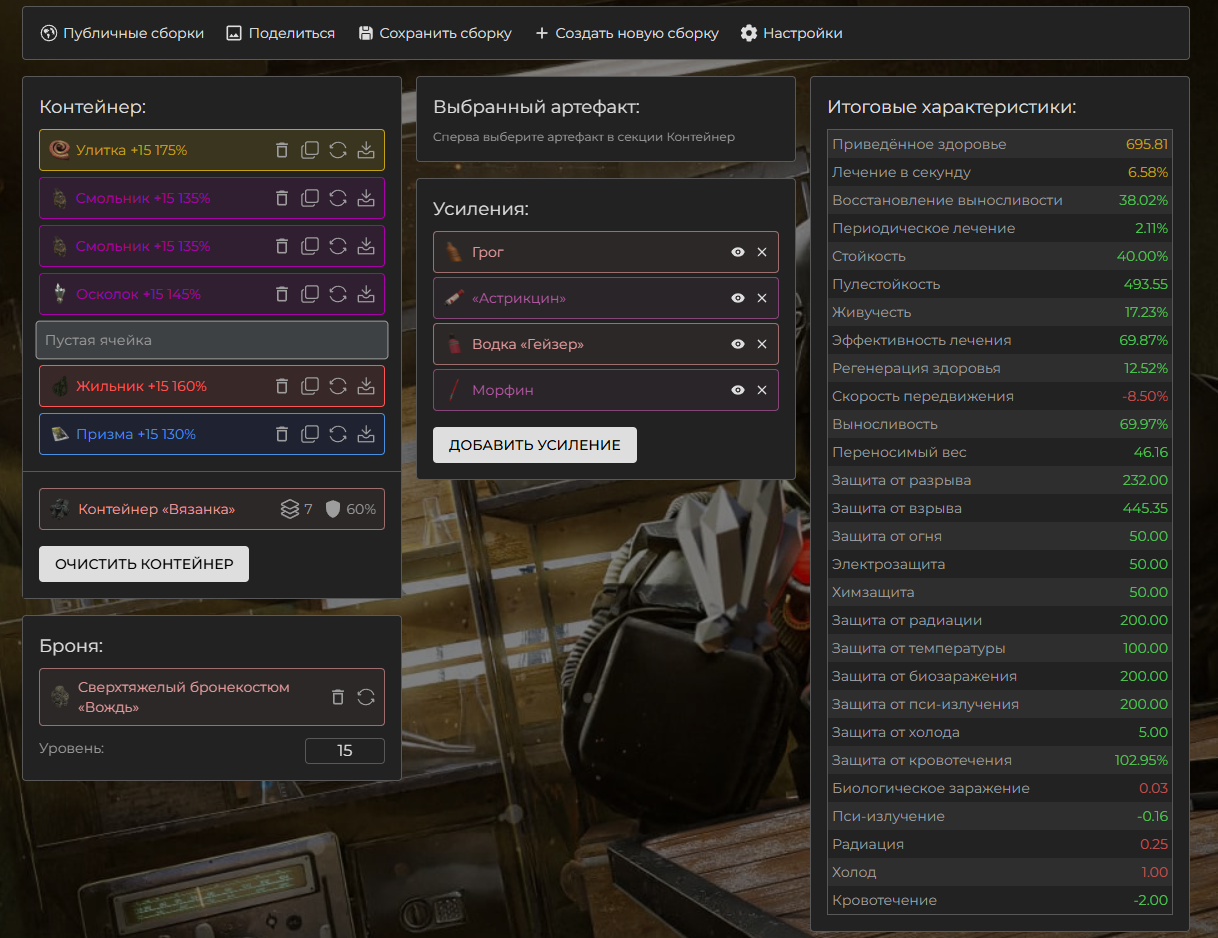Screen dimensions: 1218x938
Task: Swap the armor using the refresh icon
Action: click(x=366, y=697)
